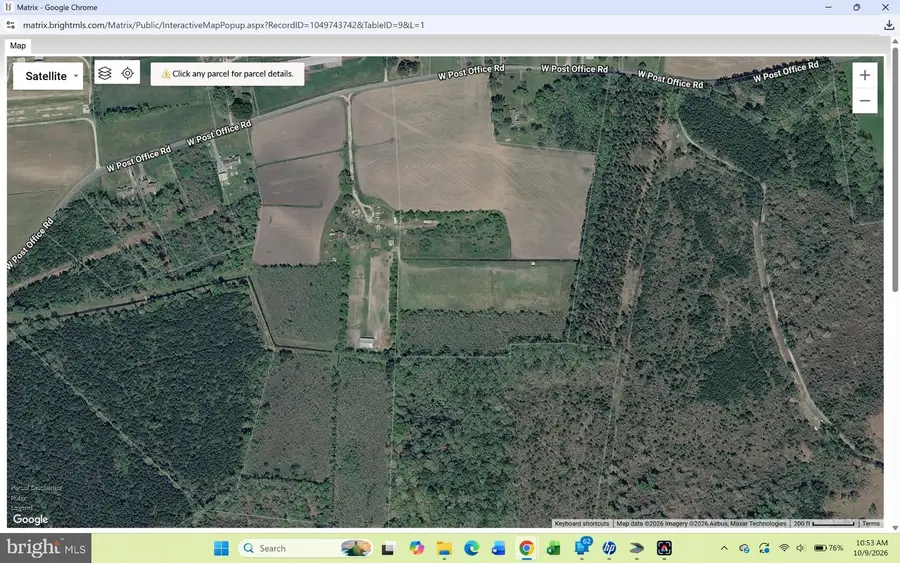Click the Keyboard shortcuts link on map
900x563 pixels.
point(581,523)
